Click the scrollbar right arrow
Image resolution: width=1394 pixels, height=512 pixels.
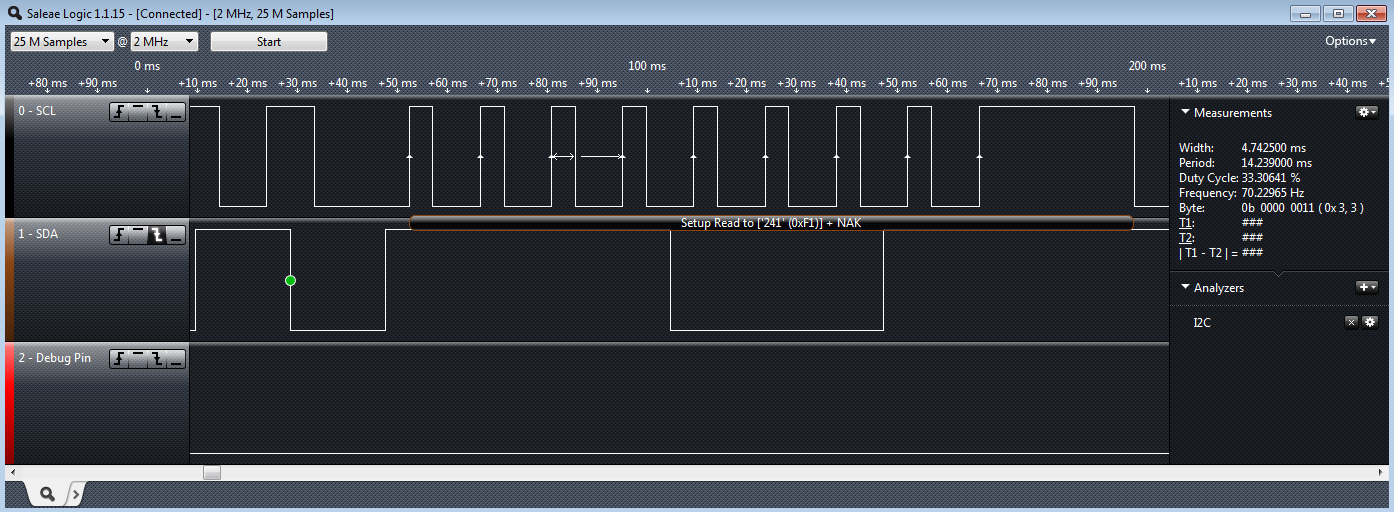(x=1381, y=472)
